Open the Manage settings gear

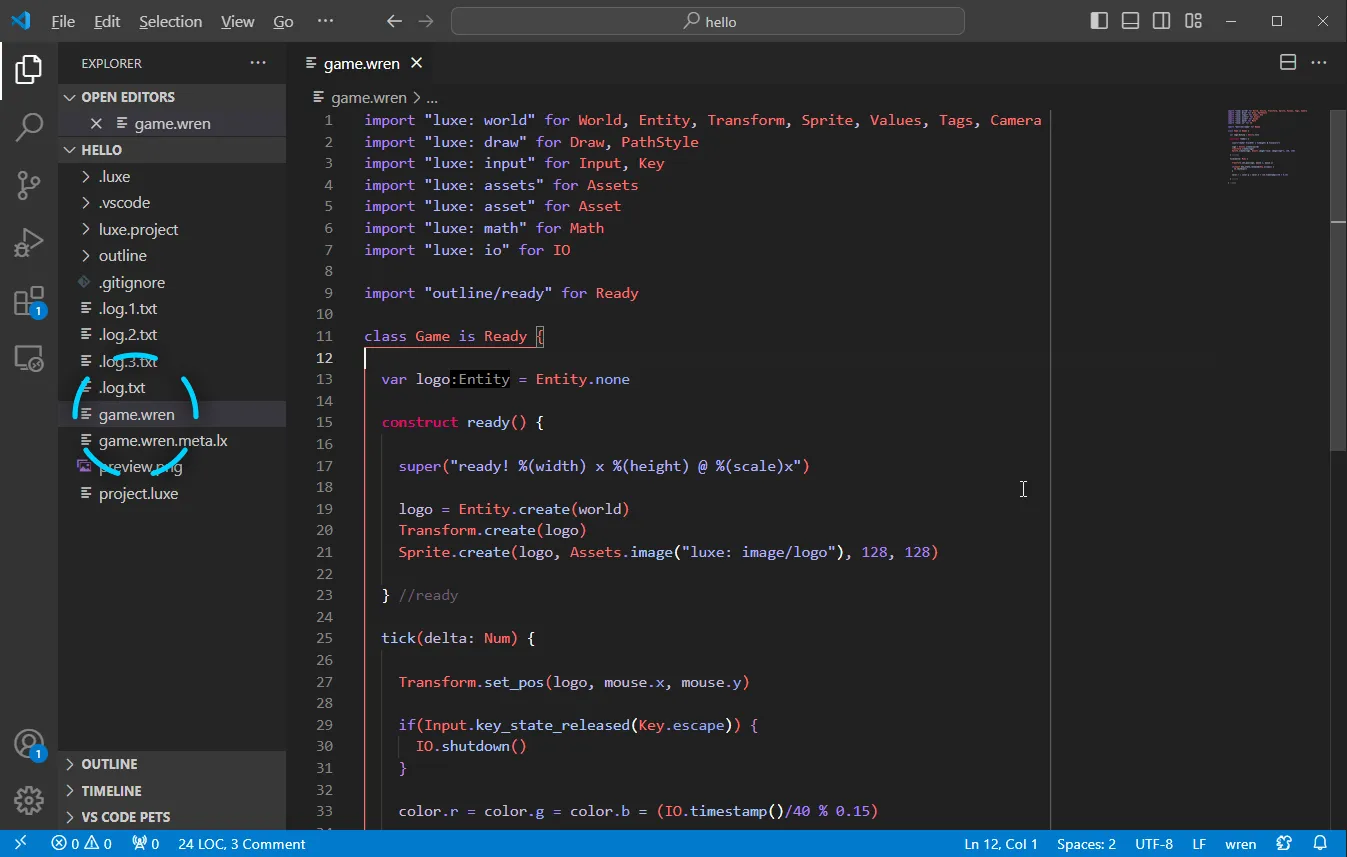click(x=29, y=800)
